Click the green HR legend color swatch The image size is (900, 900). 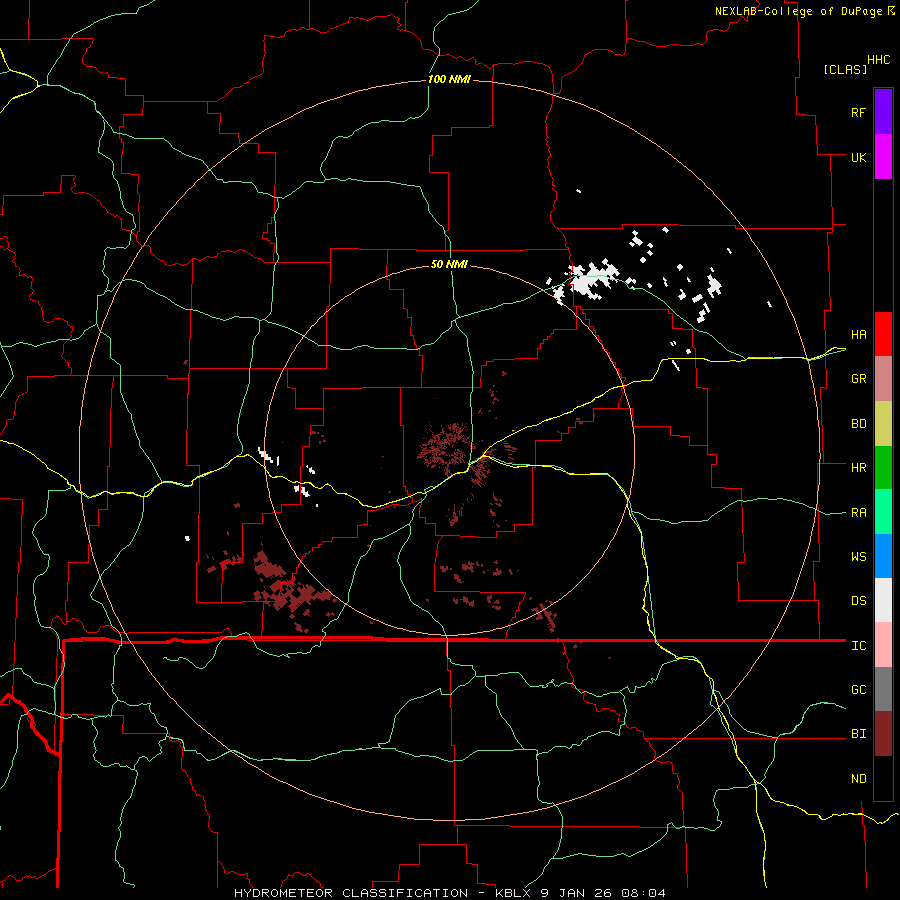click(x=883, y=467)
